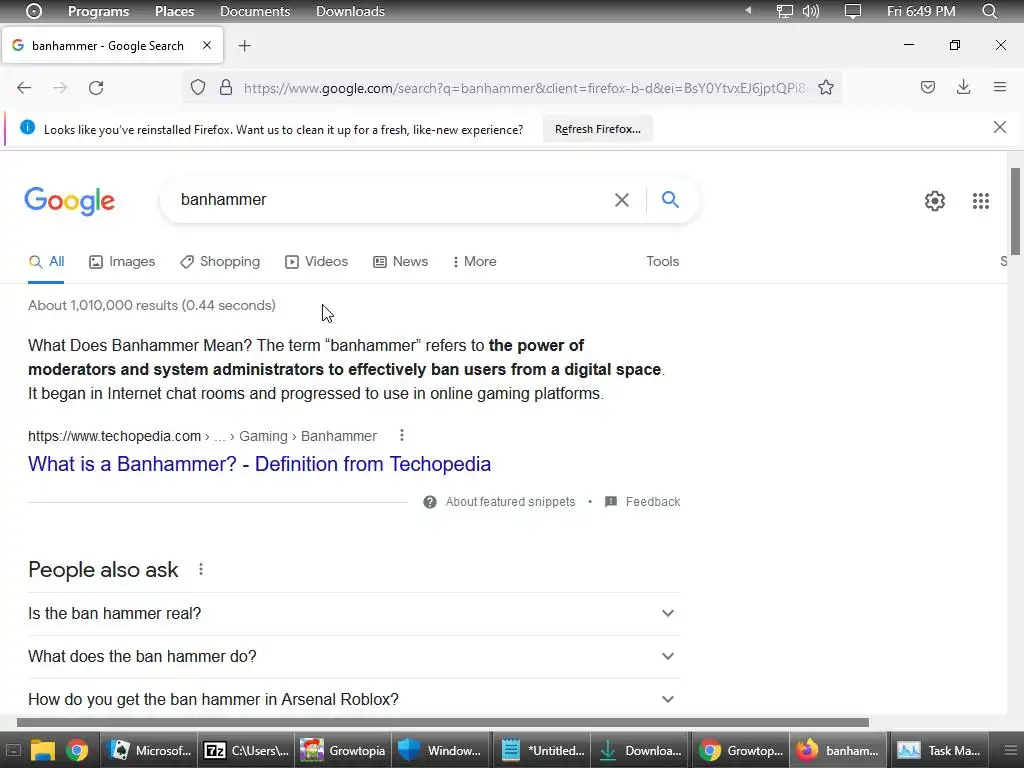This screenshot has width=1024, height=768.
Task: Switch to Windows Security taskbar window
Action: pyautogui.click(x=441, y=750)
